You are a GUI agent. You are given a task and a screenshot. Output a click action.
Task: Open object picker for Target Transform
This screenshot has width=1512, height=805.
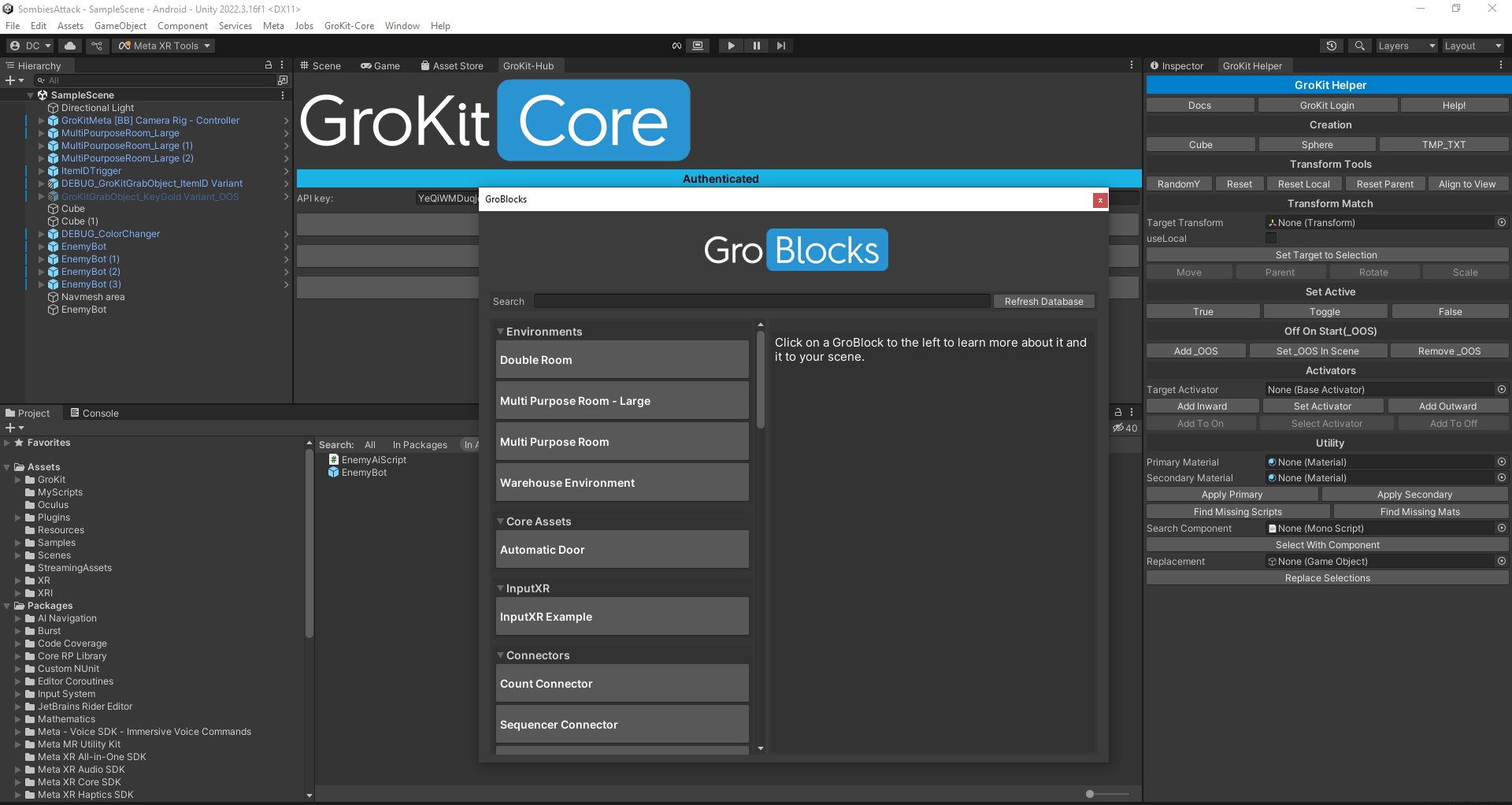click(1502, 223)
